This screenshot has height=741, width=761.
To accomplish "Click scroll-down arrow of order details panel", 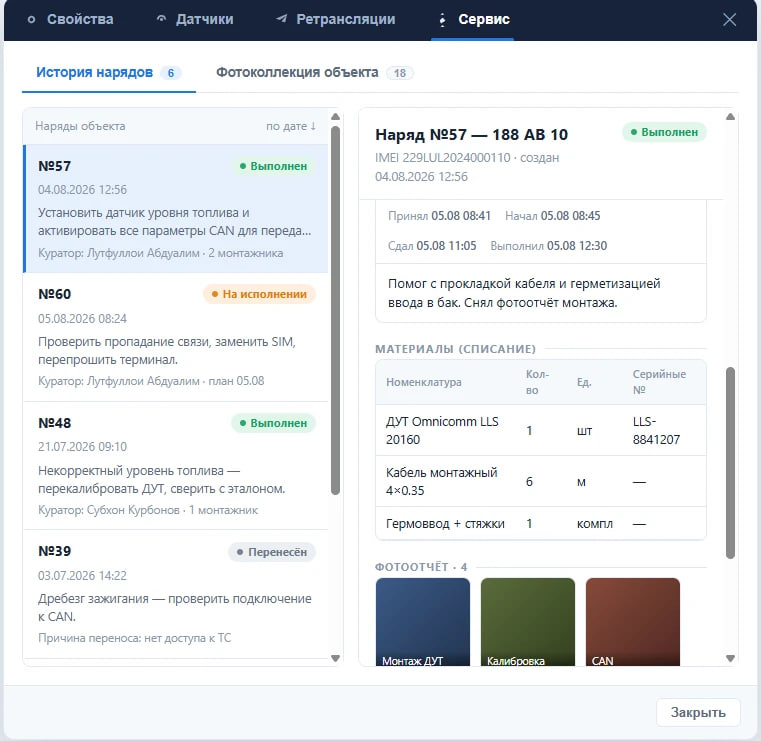I will (x=730, y=659).
